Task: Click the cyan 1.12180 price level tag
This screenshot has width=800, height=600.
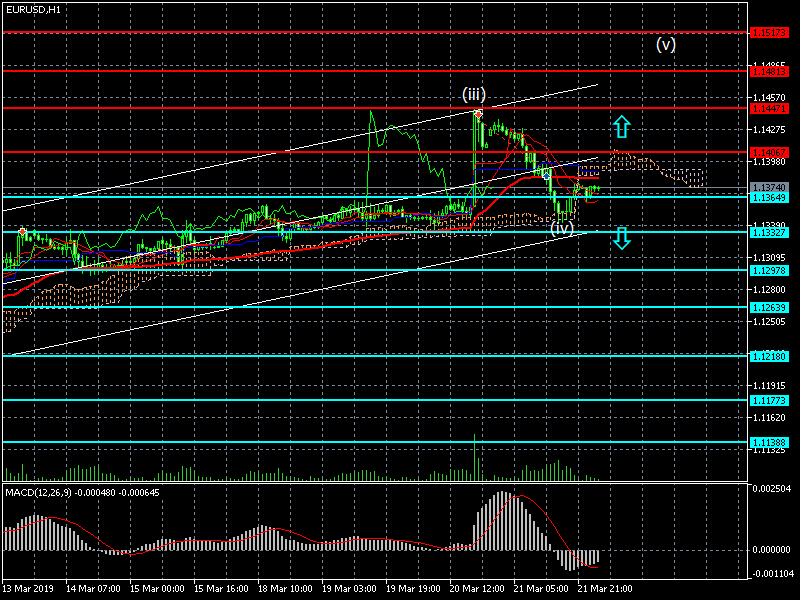Action: [769, 357]
